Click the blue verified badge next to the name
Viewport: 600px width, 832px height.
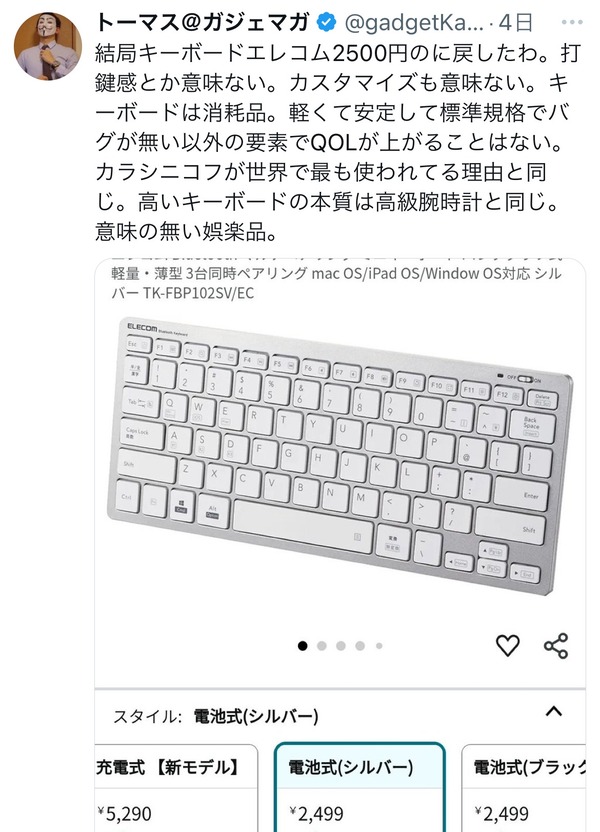point(327,22)
